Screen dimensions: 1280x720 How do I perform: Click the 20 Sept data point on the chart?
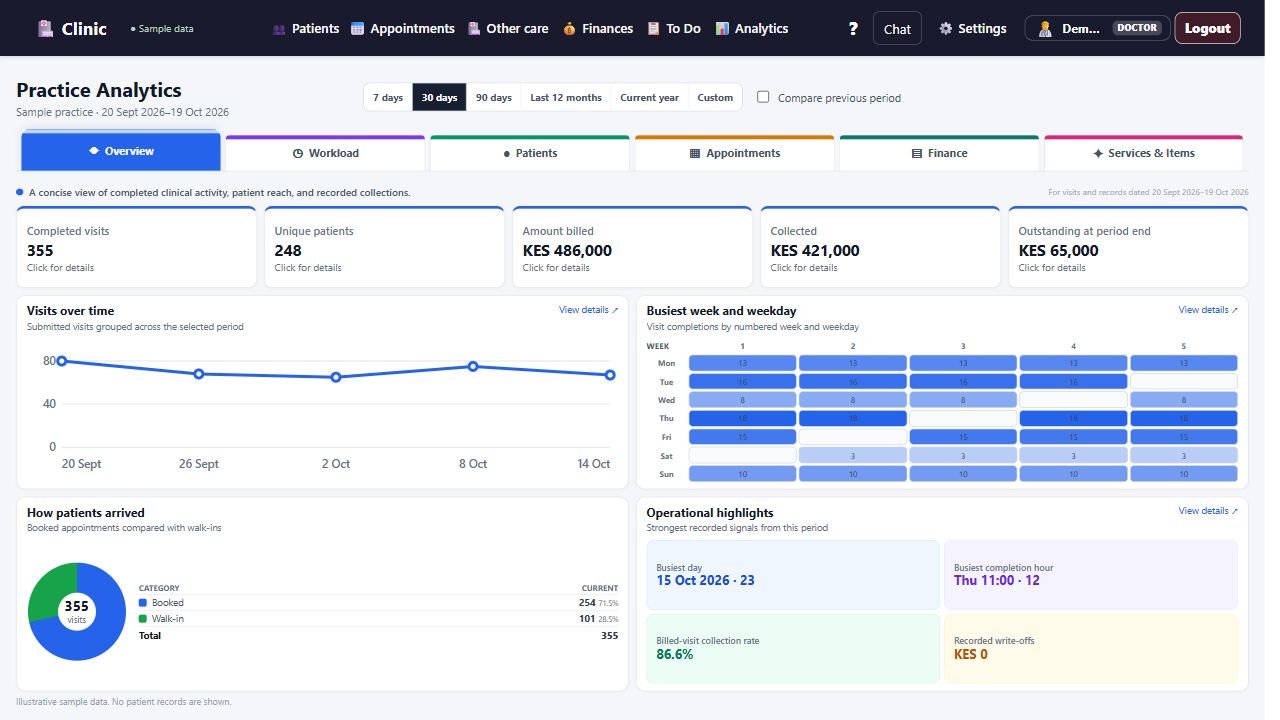pyautogui.click(x=62, y=361)
